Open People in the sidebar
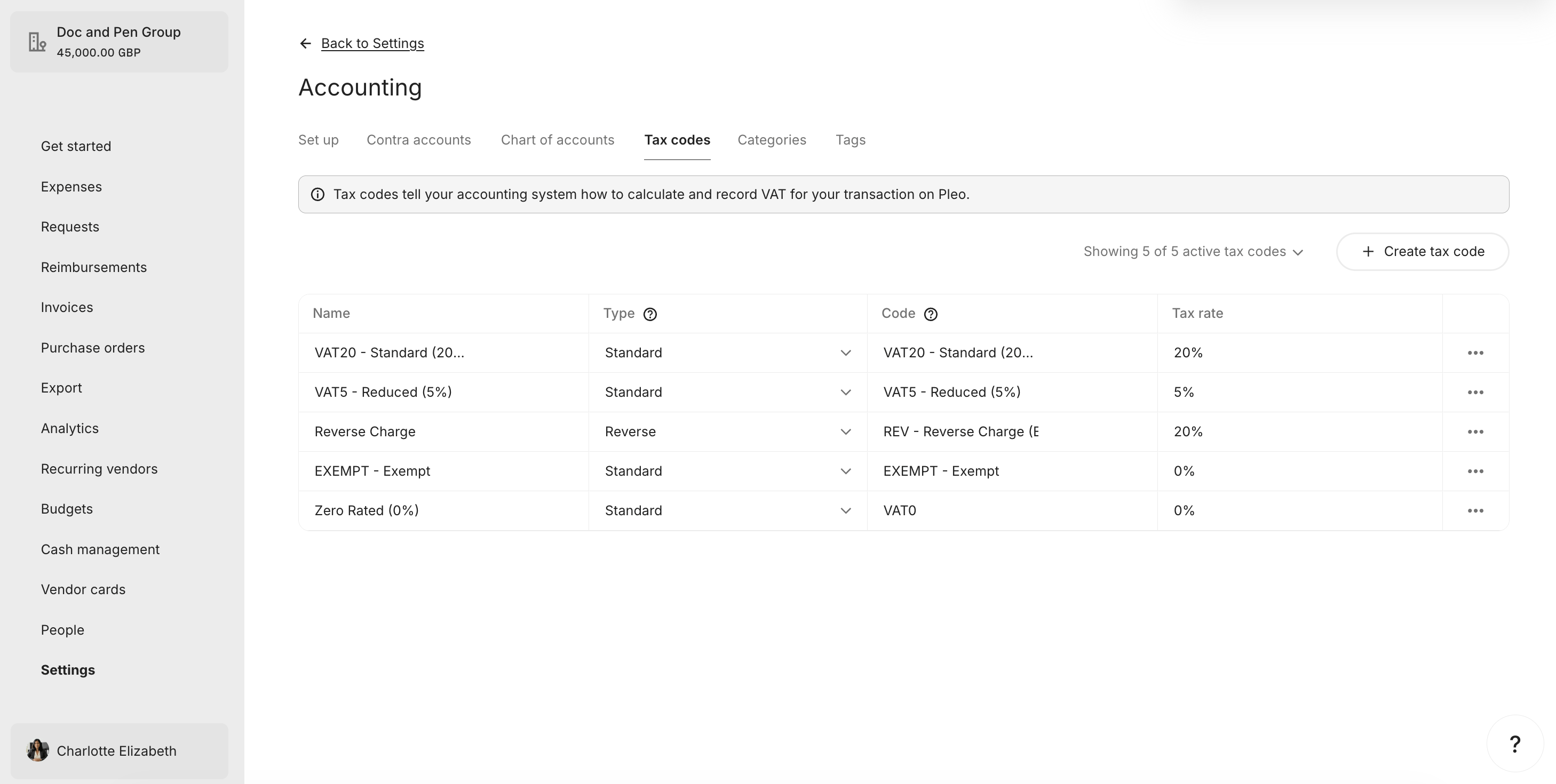 click(x=63, y=630)
